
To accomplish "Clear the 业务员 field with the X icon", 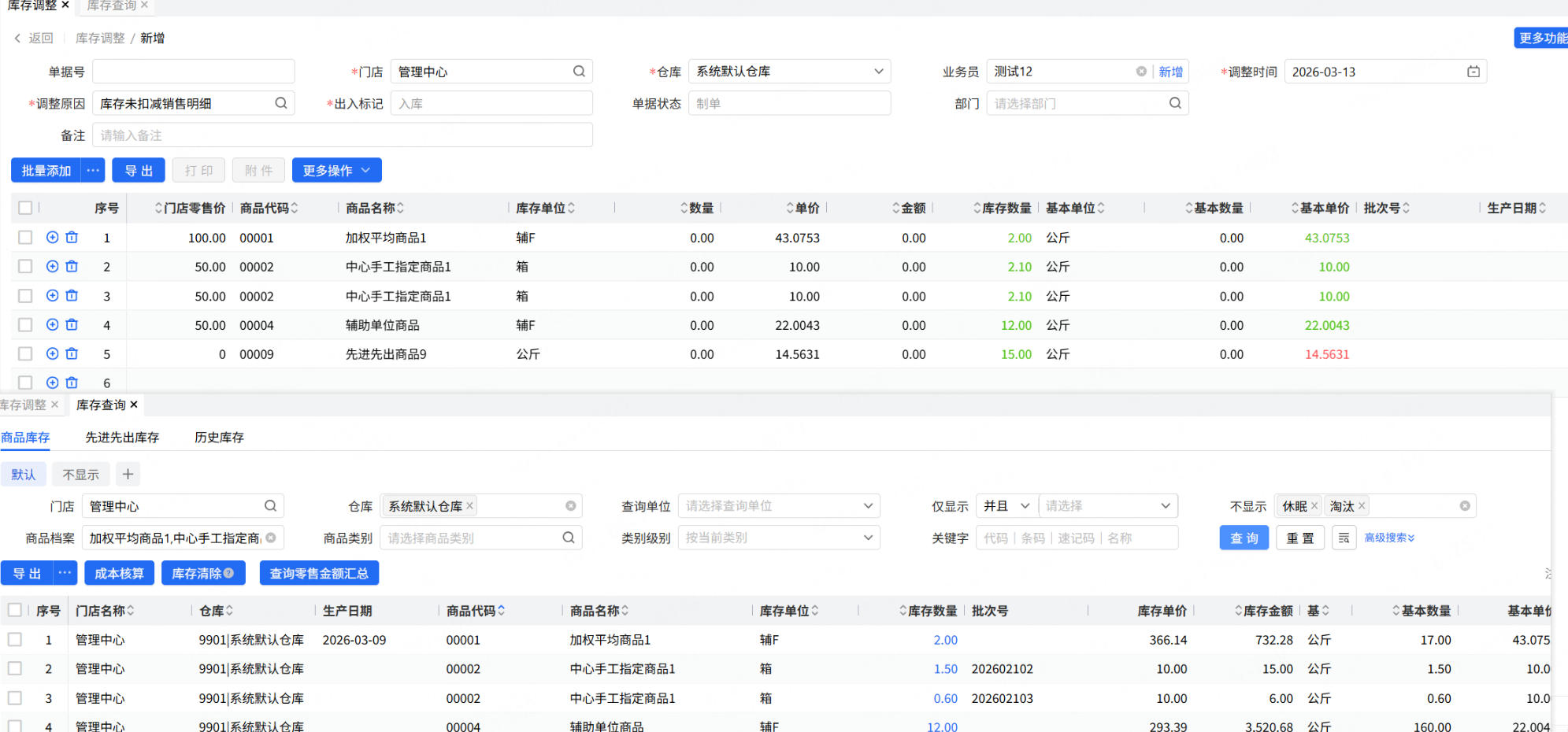I will tap(1141, 72).
